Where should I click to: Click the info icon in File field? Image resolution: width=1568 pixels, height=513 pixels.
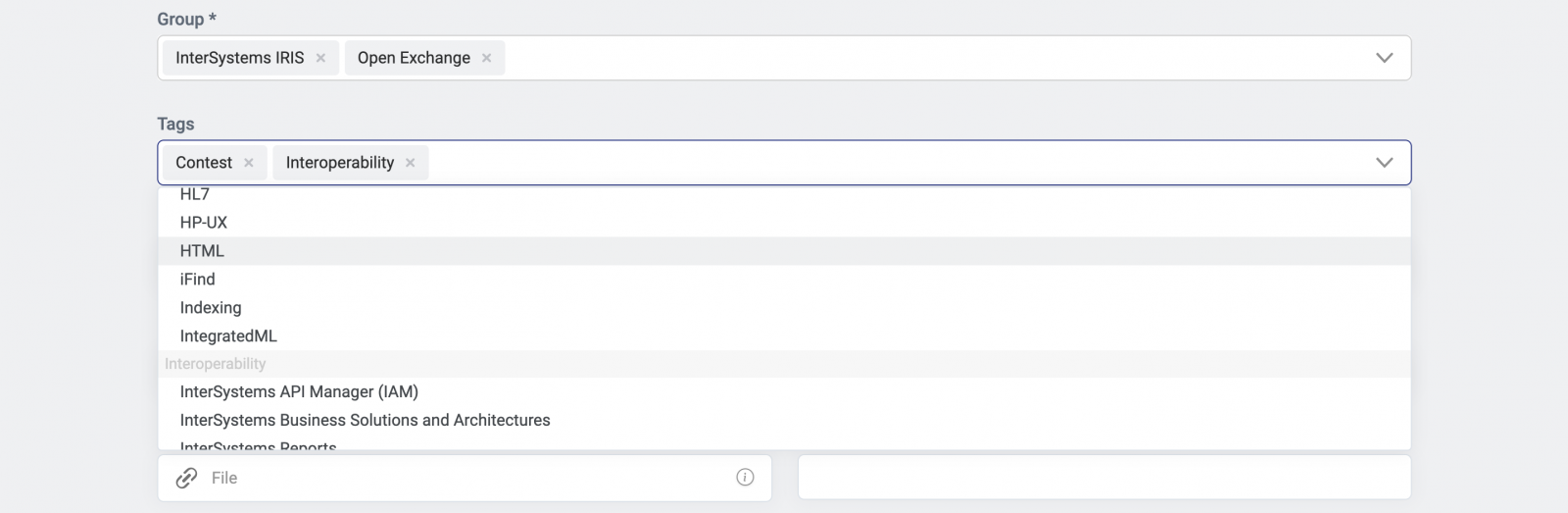pos(745,478)
